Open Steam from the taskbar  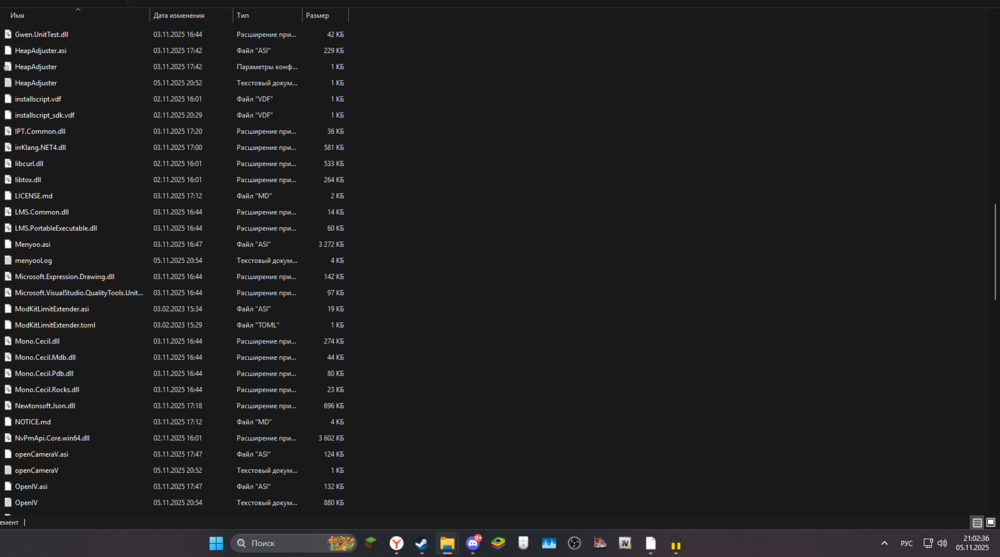pyautogui.click(x=422, y=543)
